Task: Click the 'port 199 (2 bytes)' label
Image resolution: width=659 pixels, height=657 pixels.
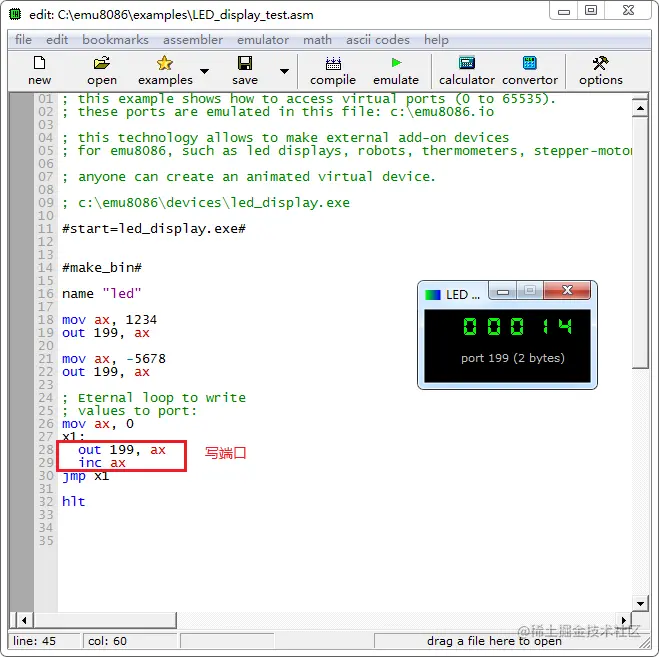Action: (513, 358)
